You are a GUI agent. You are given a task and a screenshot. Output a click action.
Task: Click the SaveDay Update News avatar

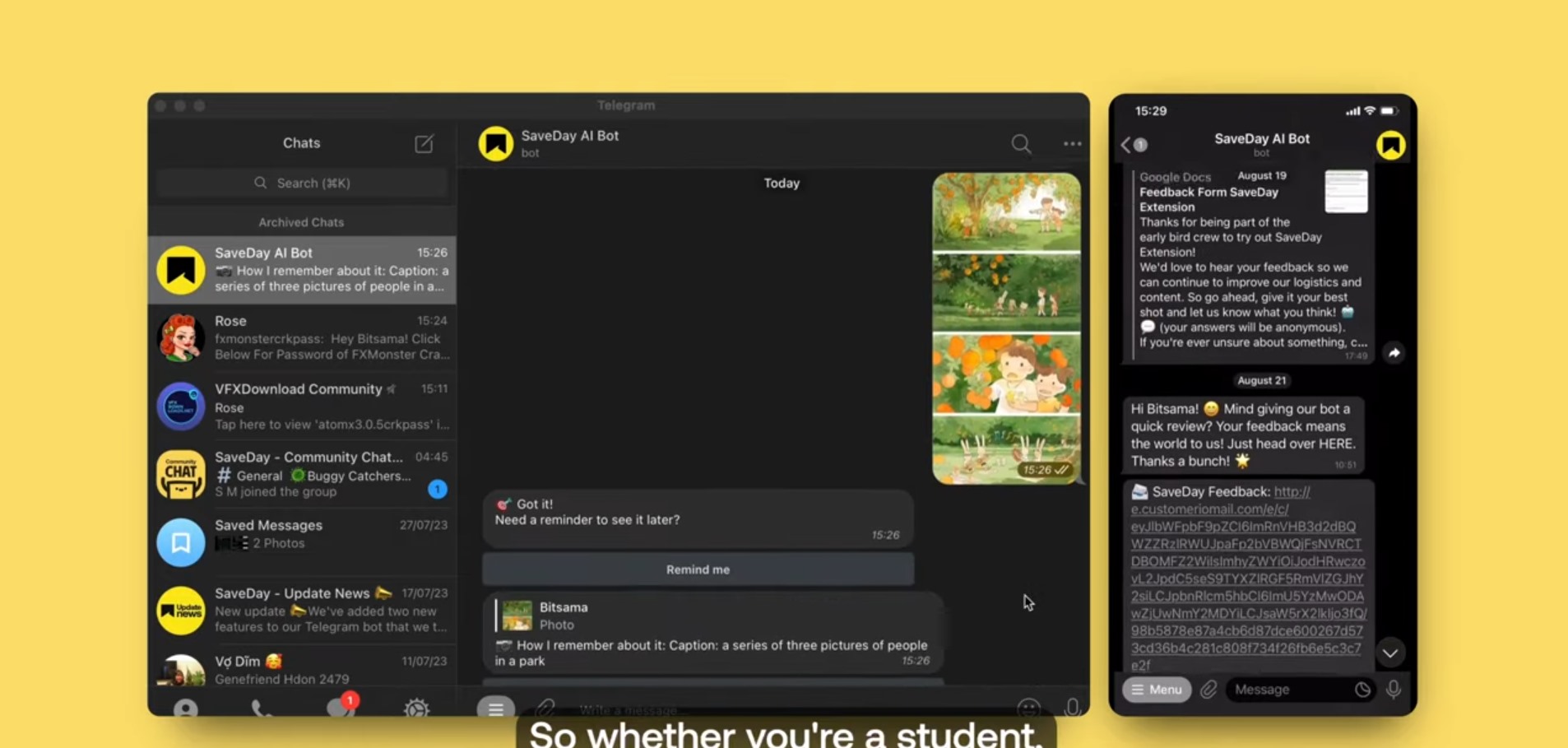coord(181,611)
